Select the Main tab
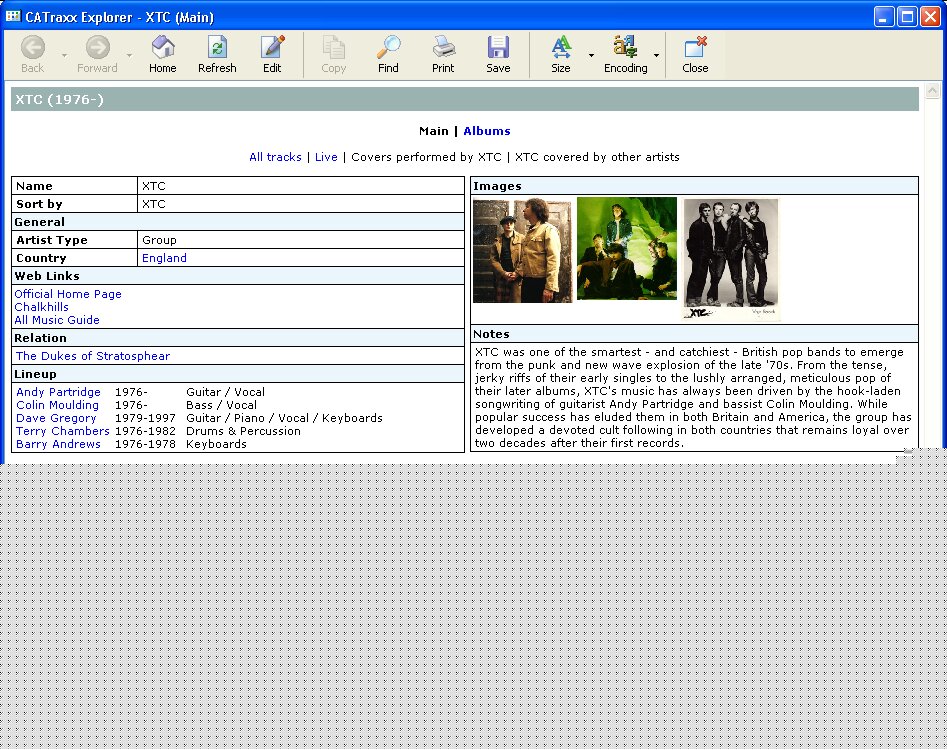The height and width of the screenshot is (749, 947). point(434,131)
